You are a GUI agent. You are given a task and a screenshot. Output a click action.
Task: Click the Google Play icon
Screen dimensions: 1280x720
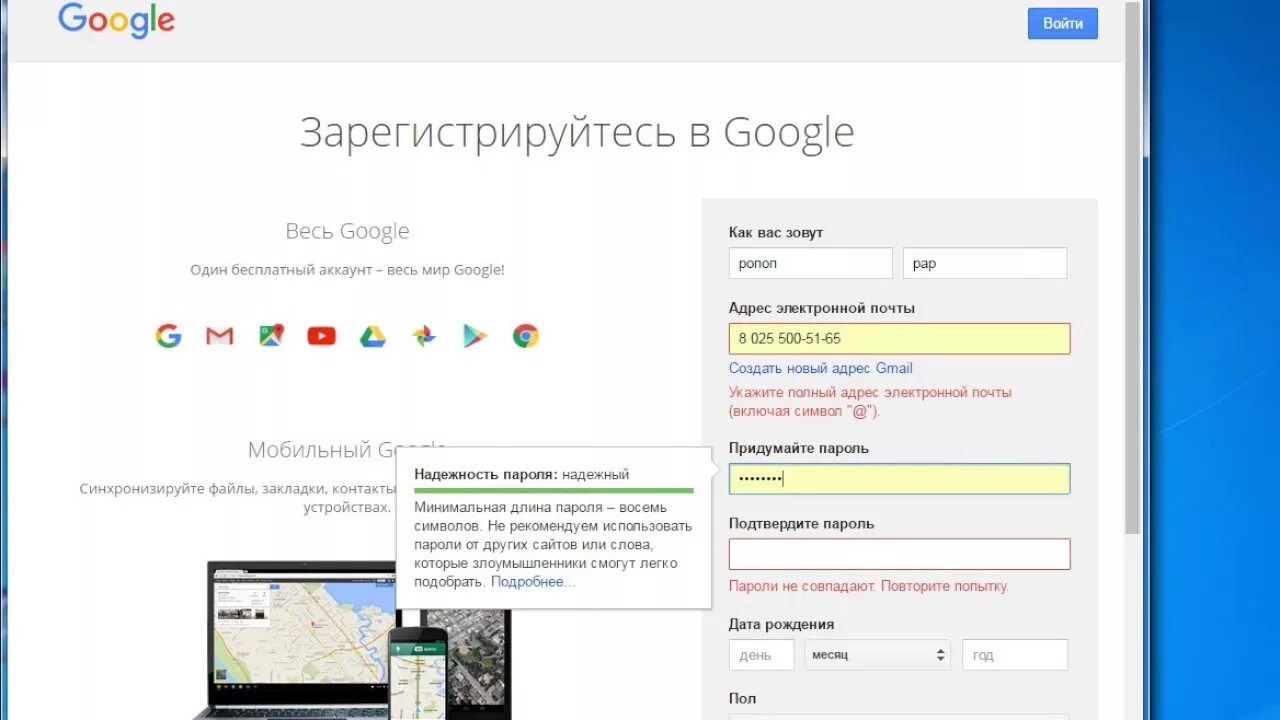[x=475, y=336]
